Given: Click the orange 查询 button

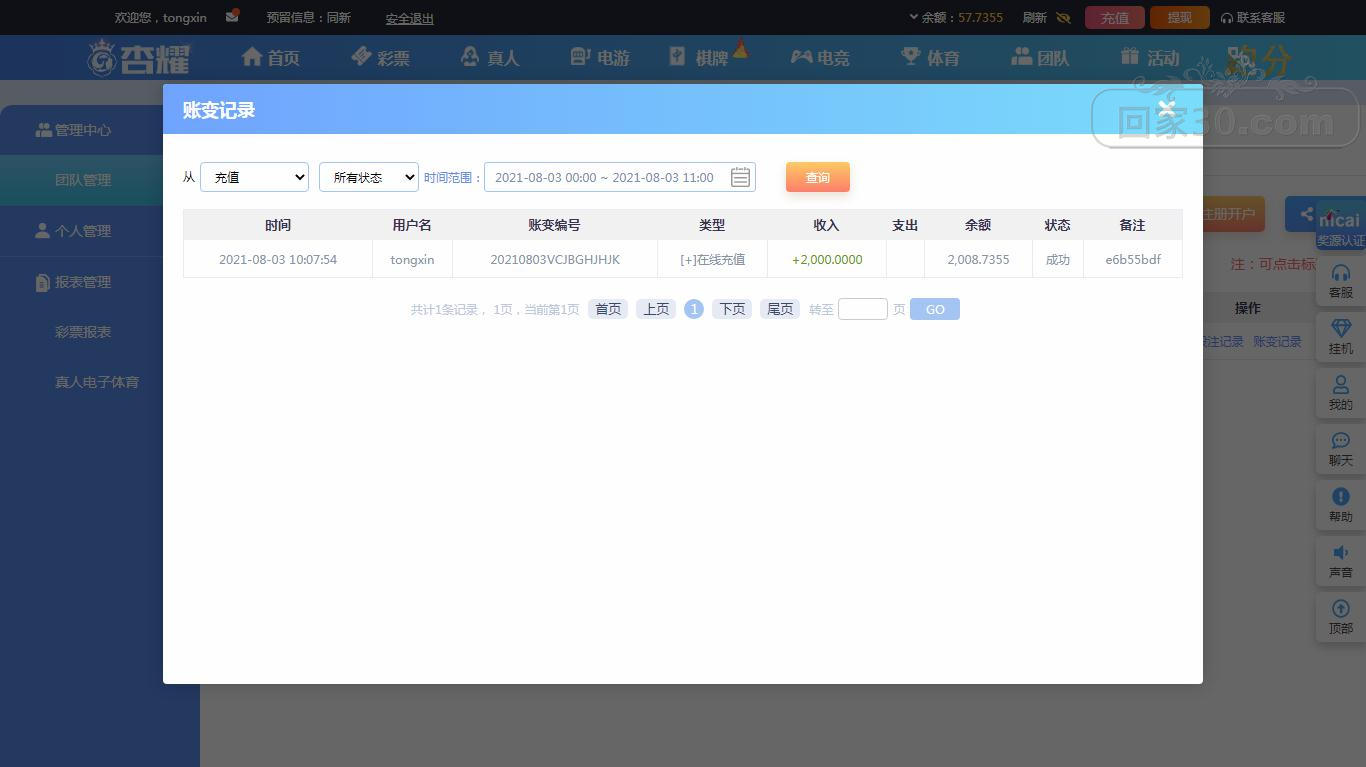Looking at the screenshot, I should point(817,177).
